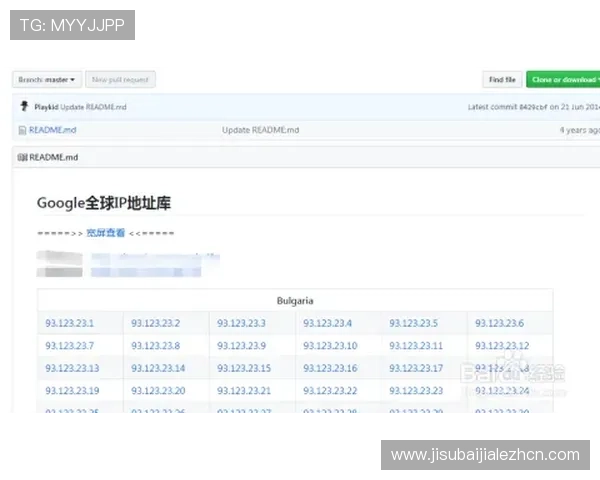
Task: Open IP address 93.123.23.15
Action: (244, 368)
